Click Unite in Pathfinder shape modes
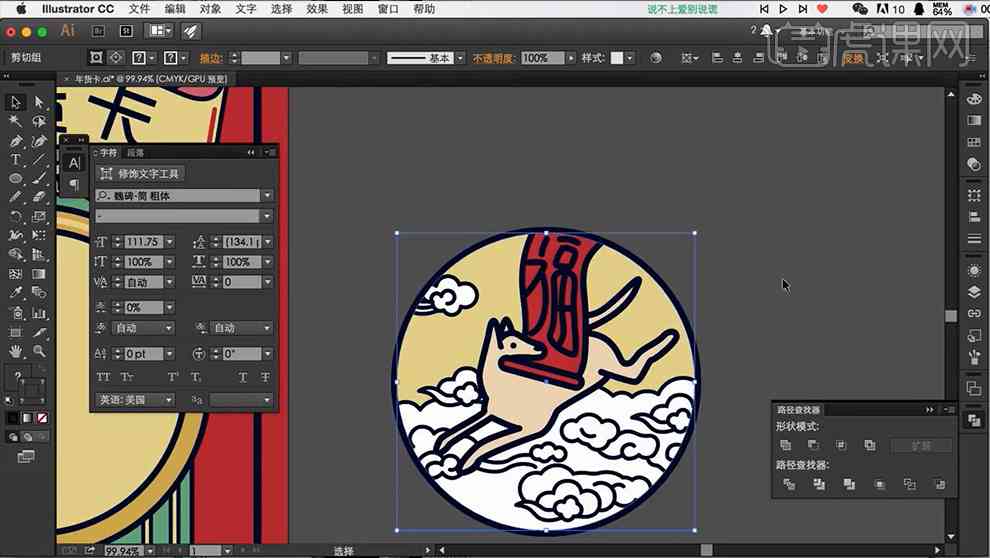 click(x=785, y=445)
